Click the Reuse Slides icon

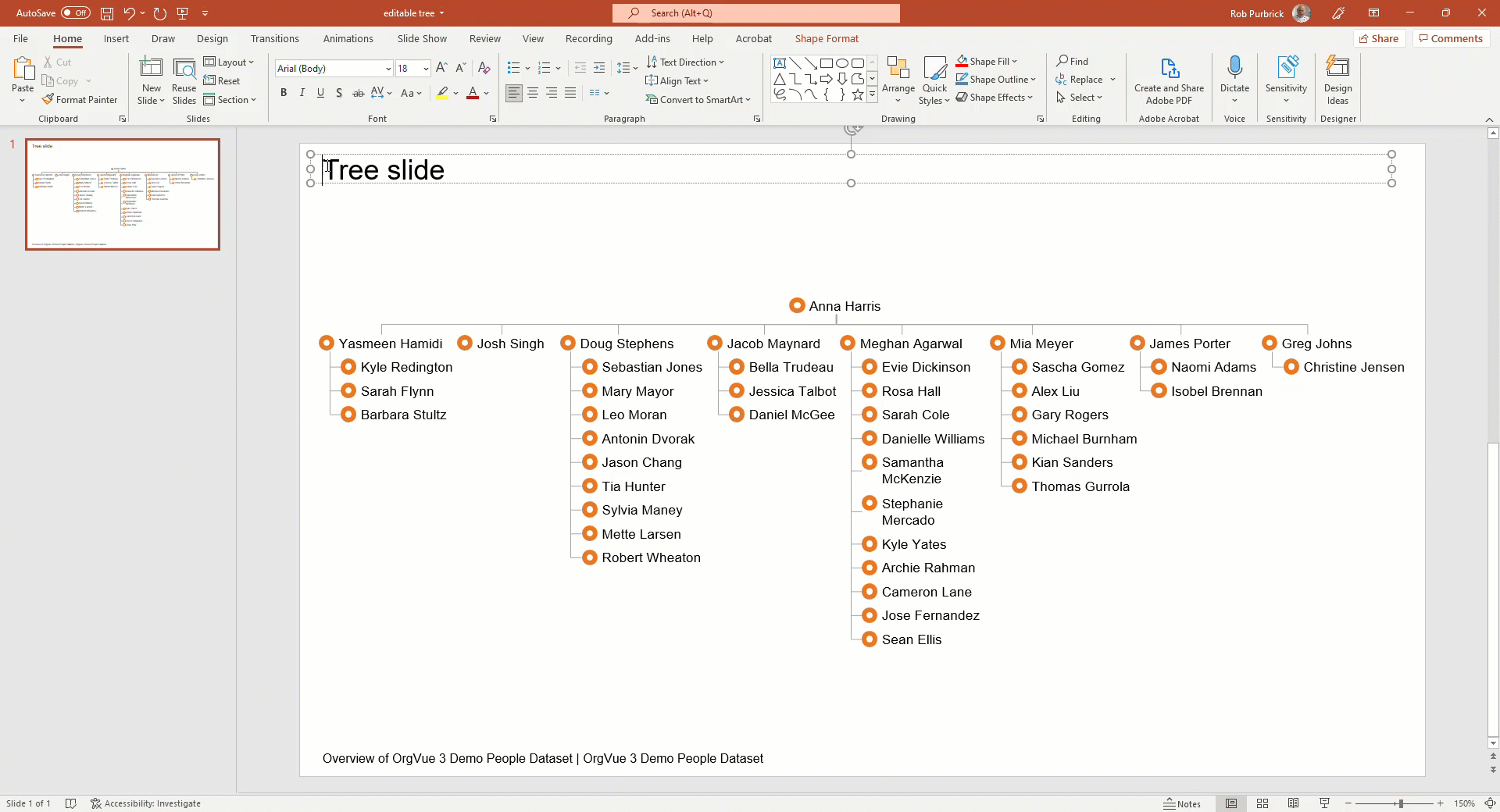coord(184,69)
